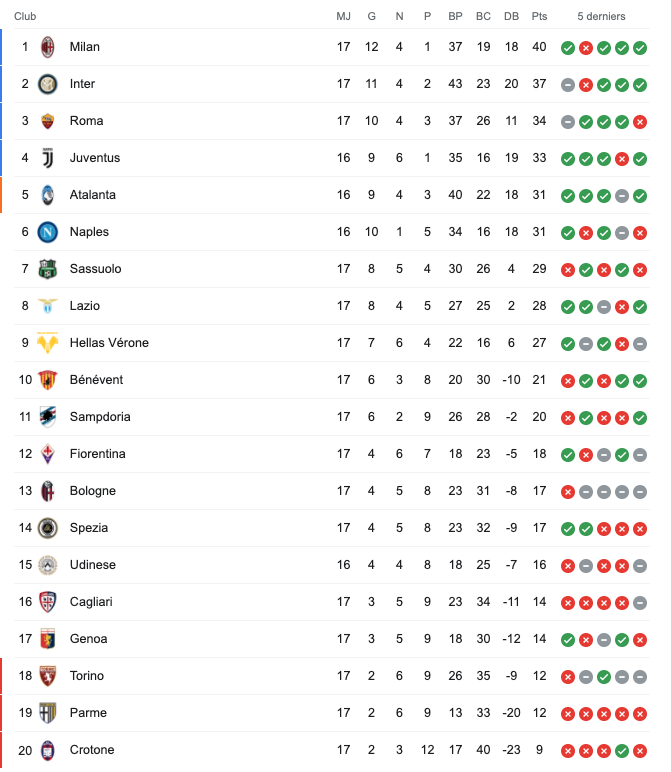Viewport: 671px width, 772px height.
Task: Click the Sampdoria club badge
Action: (x=48, y=417)
